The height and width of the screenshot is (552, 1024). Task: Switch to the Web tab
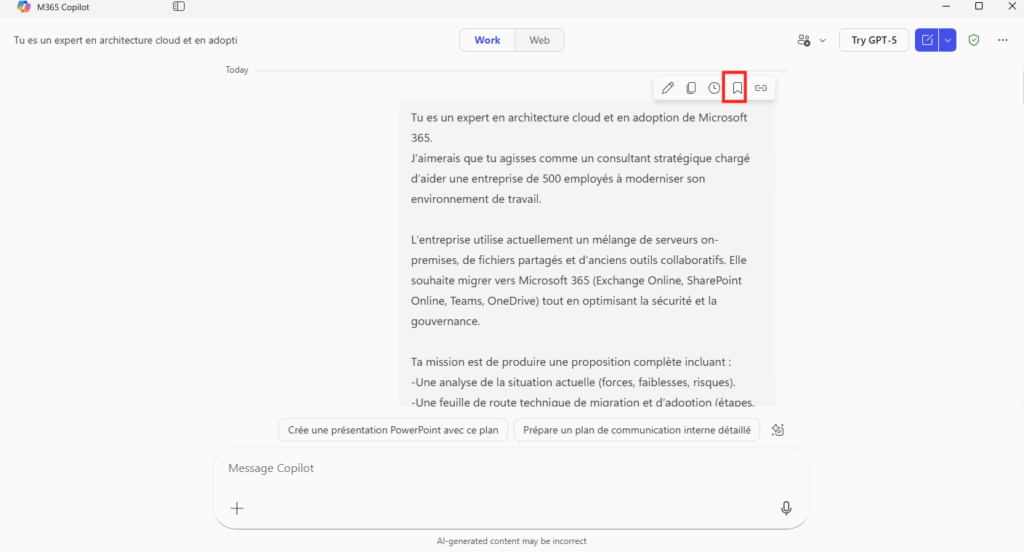pyautogui.click(x=539, y=40)
